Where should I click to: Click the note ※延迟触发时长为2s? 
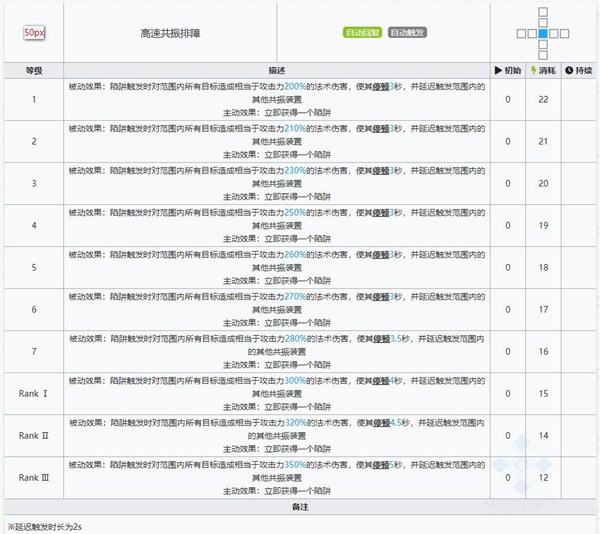pos(45,527)
